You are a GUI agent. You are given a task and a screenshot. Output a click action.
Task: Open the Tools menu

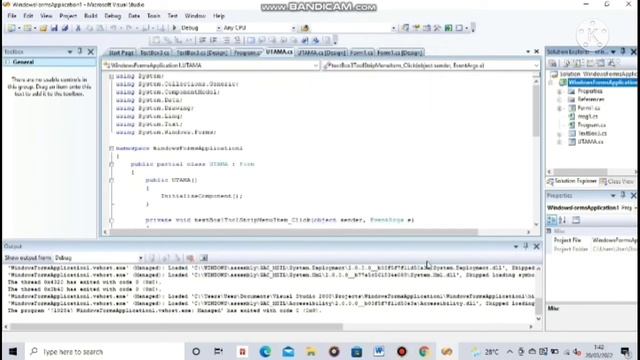pos(153,16)
